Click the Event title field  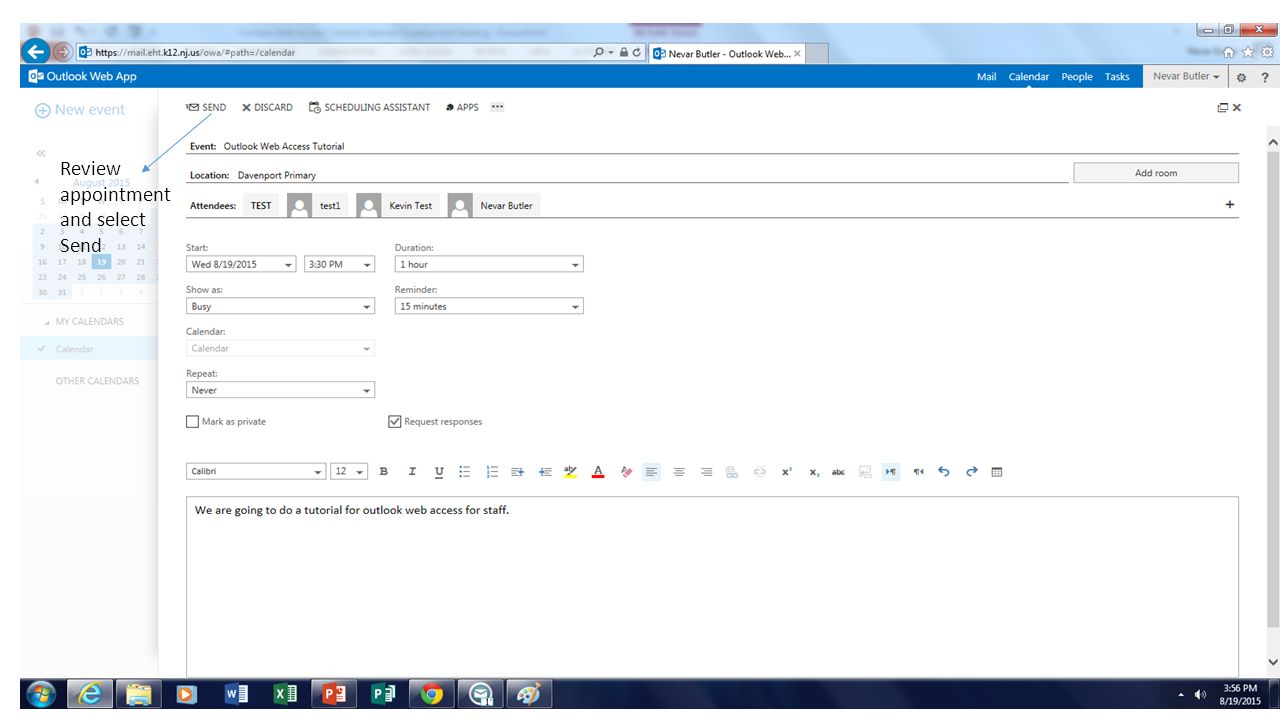pos(712,146)
